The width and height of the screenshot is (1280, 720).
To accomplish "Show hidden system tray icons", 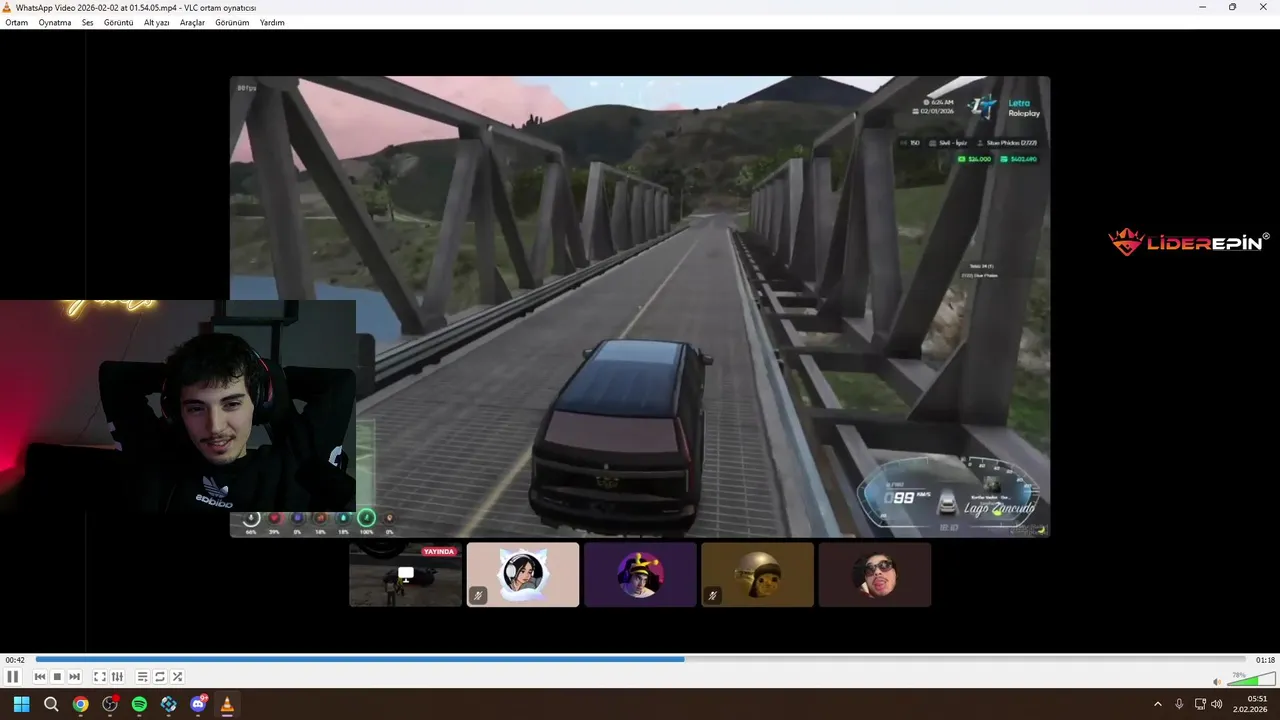I will (x=1158, y=704).
